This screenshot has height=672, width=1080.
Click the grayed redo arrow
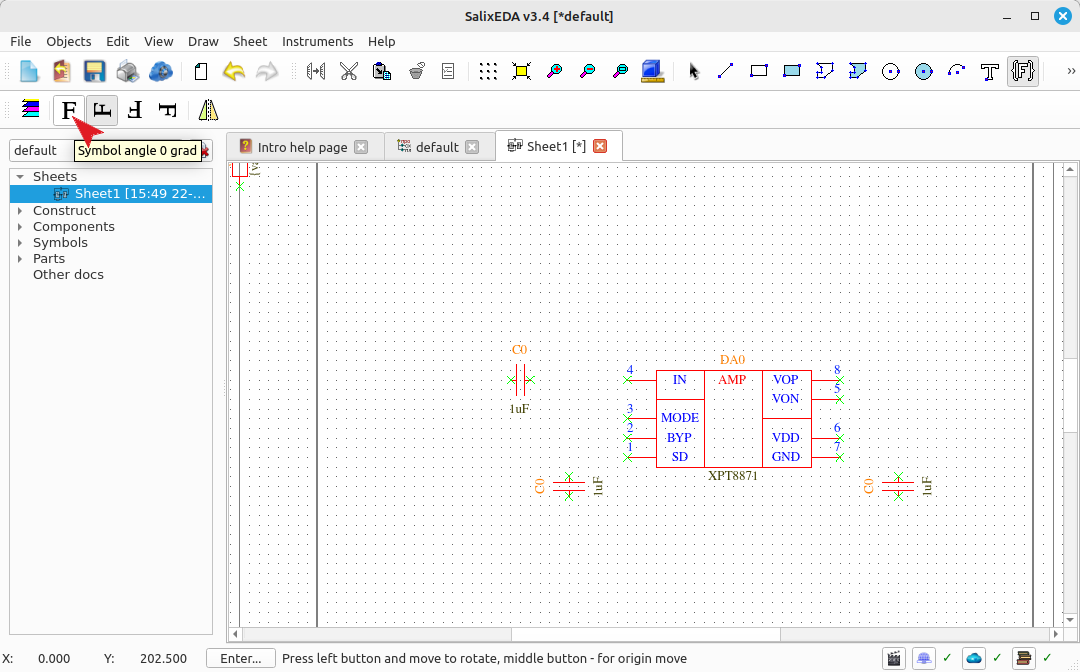267,71
